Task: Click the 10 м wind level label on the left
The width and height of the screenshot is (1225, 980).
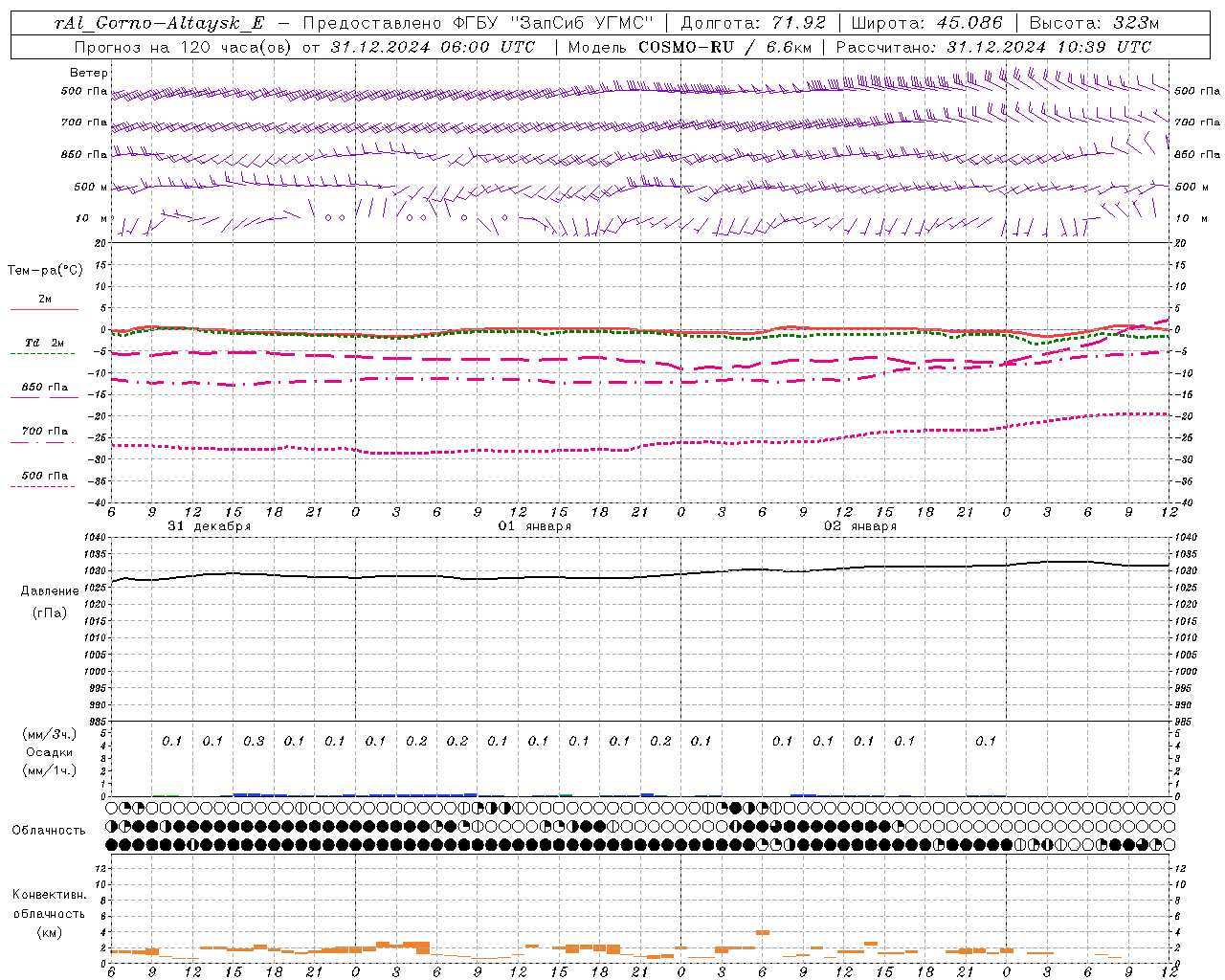Action: [x=92, y=218]
